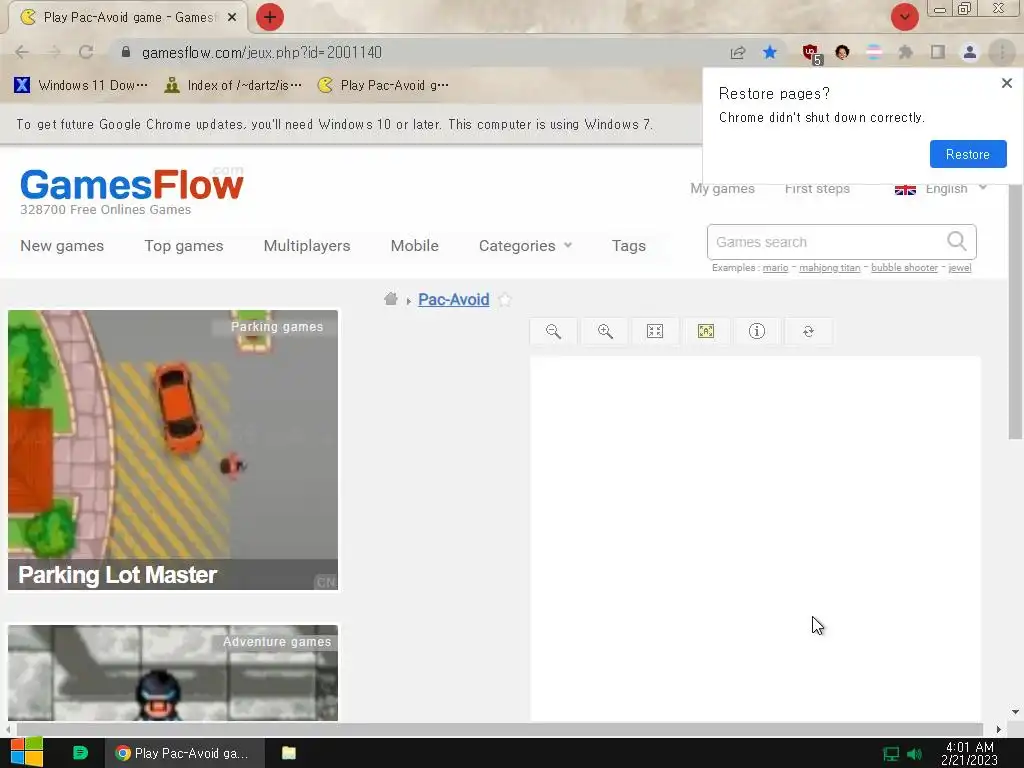Reload the page in Chrome

coord(86,52)
